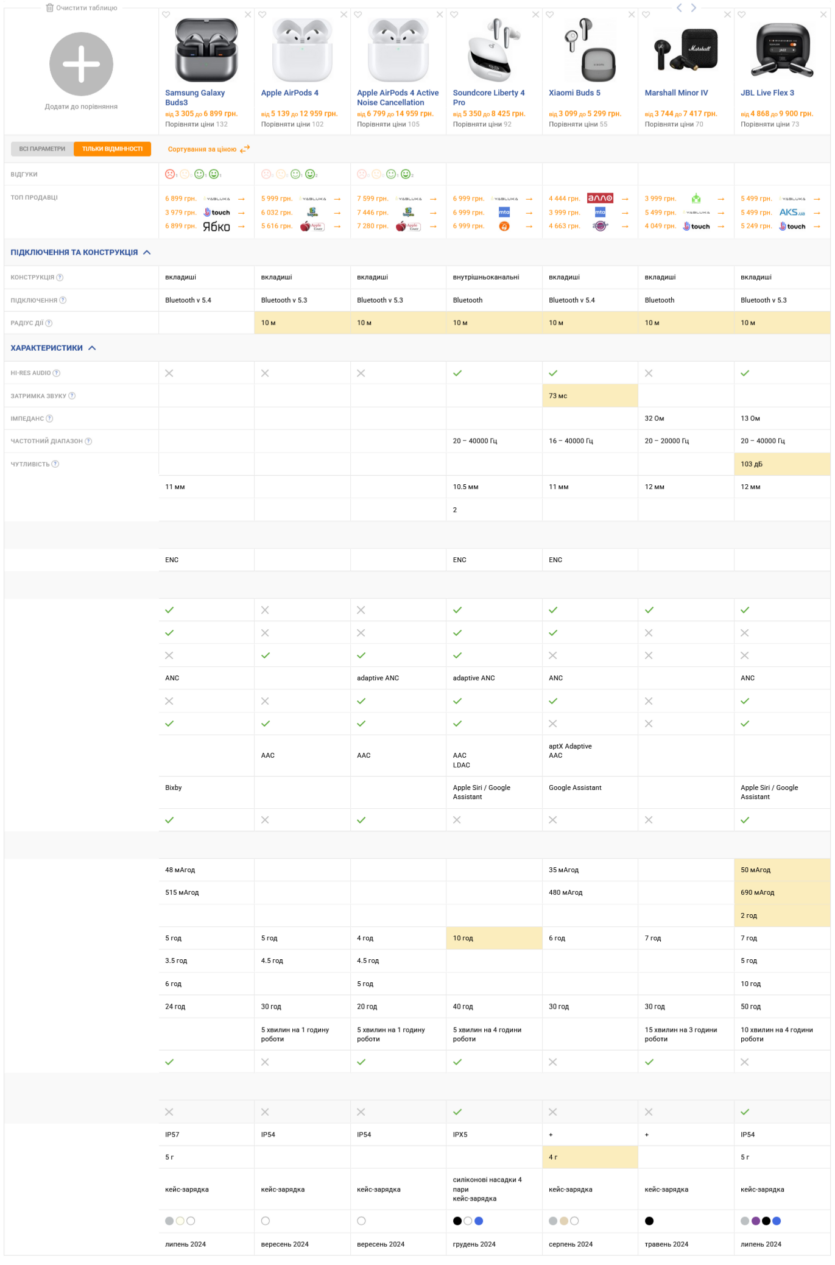Remove JBL Live Flex 3 from comparison
The height and width of the screenshot is (1265, 835).
(822, 15)
